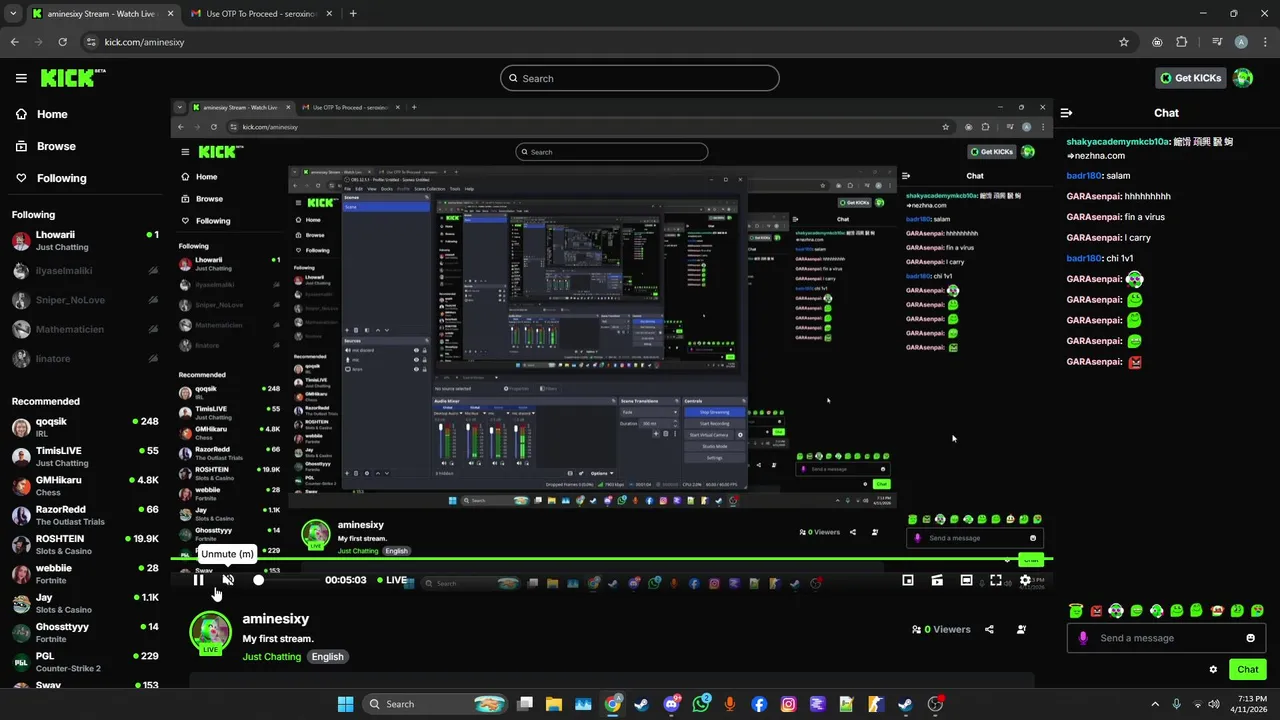This screenshot has width=1280, height=720.
Task: Insert the angry red emote
Action: 1096,611
